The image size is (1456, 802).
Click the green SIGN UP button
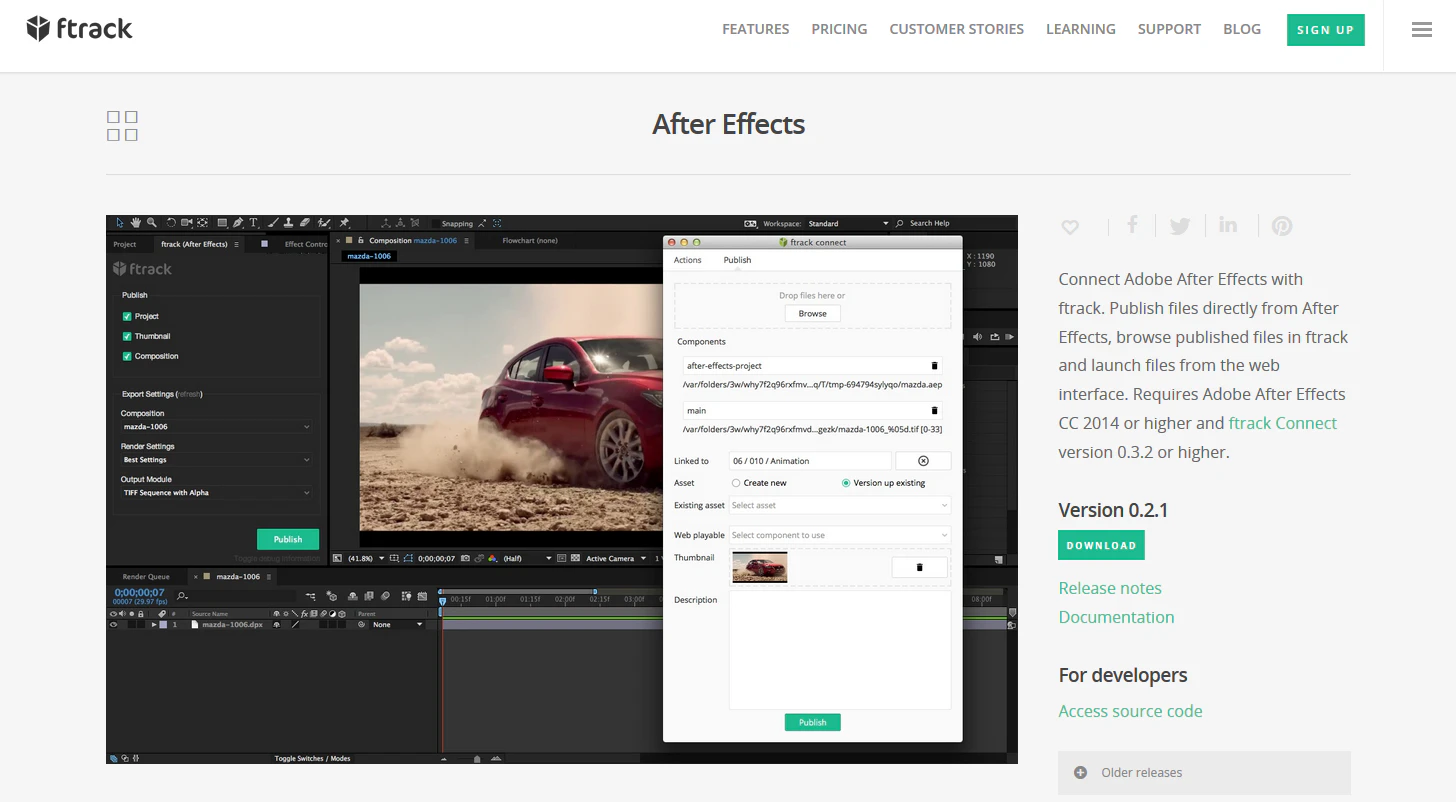click(x=1325, y=30)
